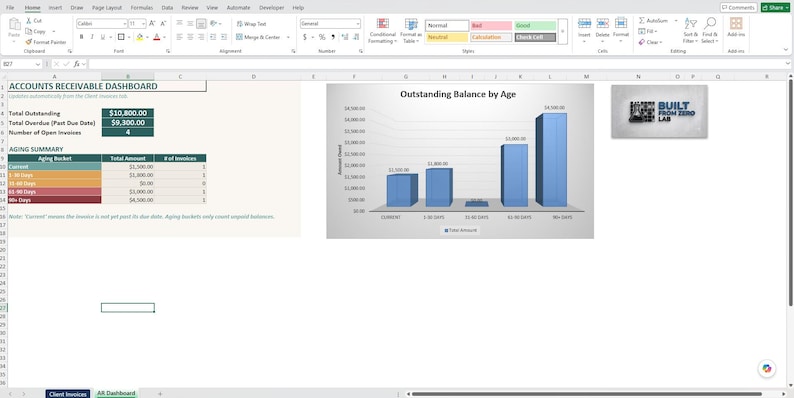Click the Fill Color paint bucket
This screenshot has width=794, height=398.
pos(140,37)
